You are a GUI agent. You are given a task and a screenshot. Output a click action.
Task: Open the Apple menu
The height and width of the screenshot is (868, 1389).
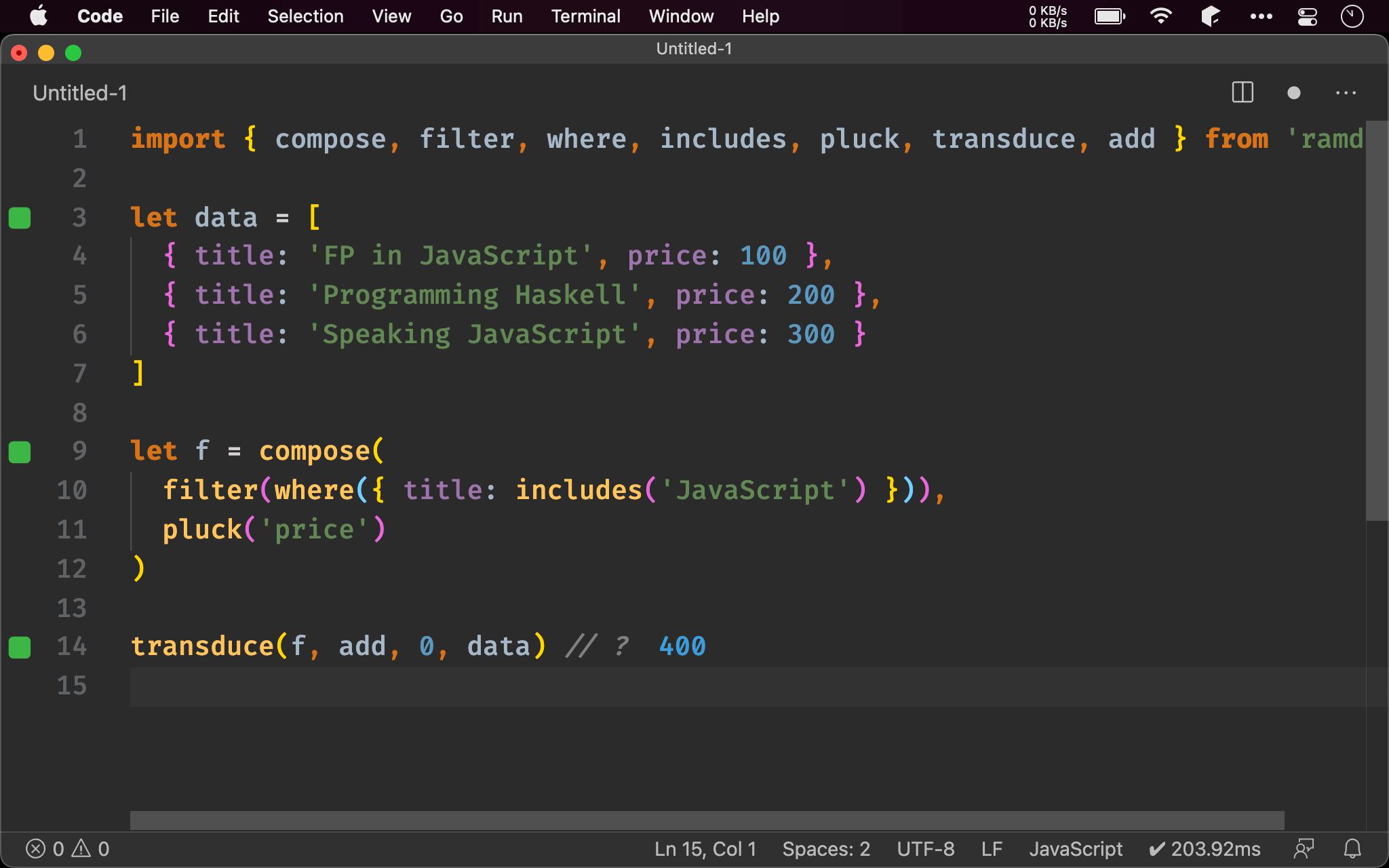(39, 16)
